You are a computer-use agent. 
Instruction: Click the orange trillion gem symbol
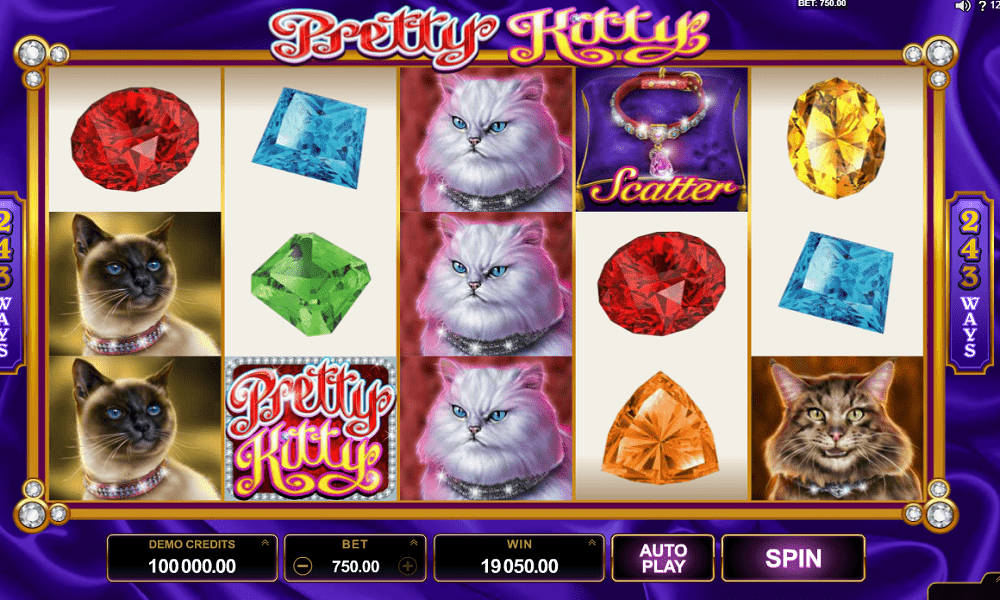pos(660,427)
